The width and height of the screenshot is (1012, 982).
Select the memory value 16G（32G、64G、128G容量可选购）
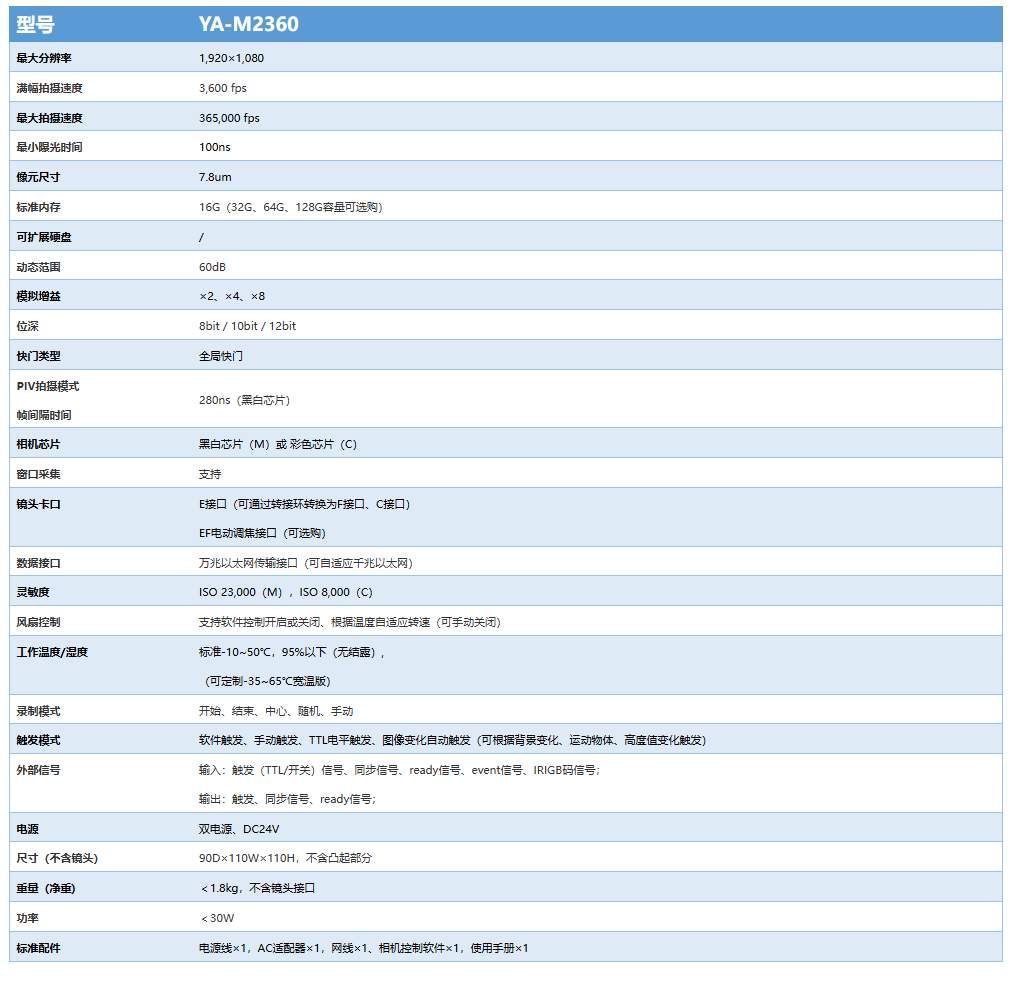tap(291, 207)
